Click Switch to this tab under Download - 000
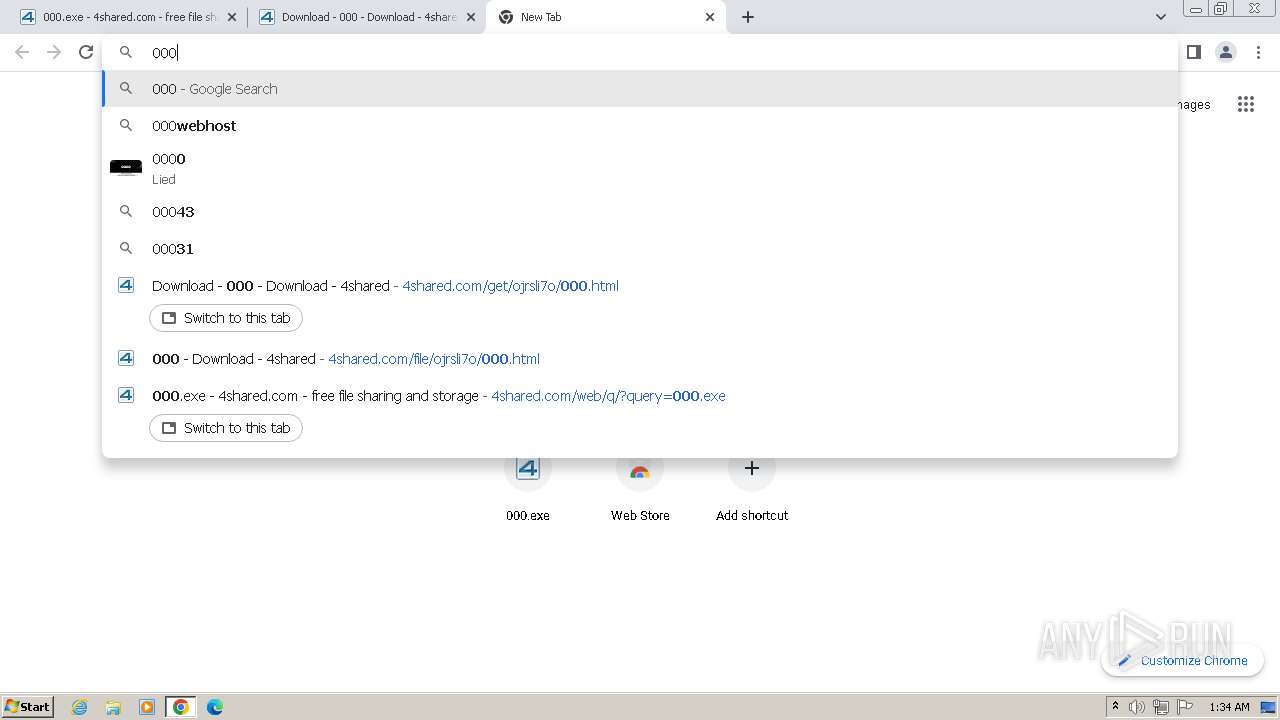This screenshot has width=1280, height=720. 226,318
